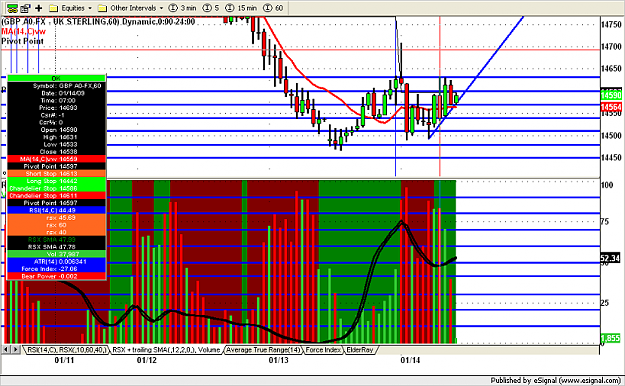The height and width of the screenshot is (386, 625).
Task: Open the Average True Range(14) tab
Action: [263, 350]
